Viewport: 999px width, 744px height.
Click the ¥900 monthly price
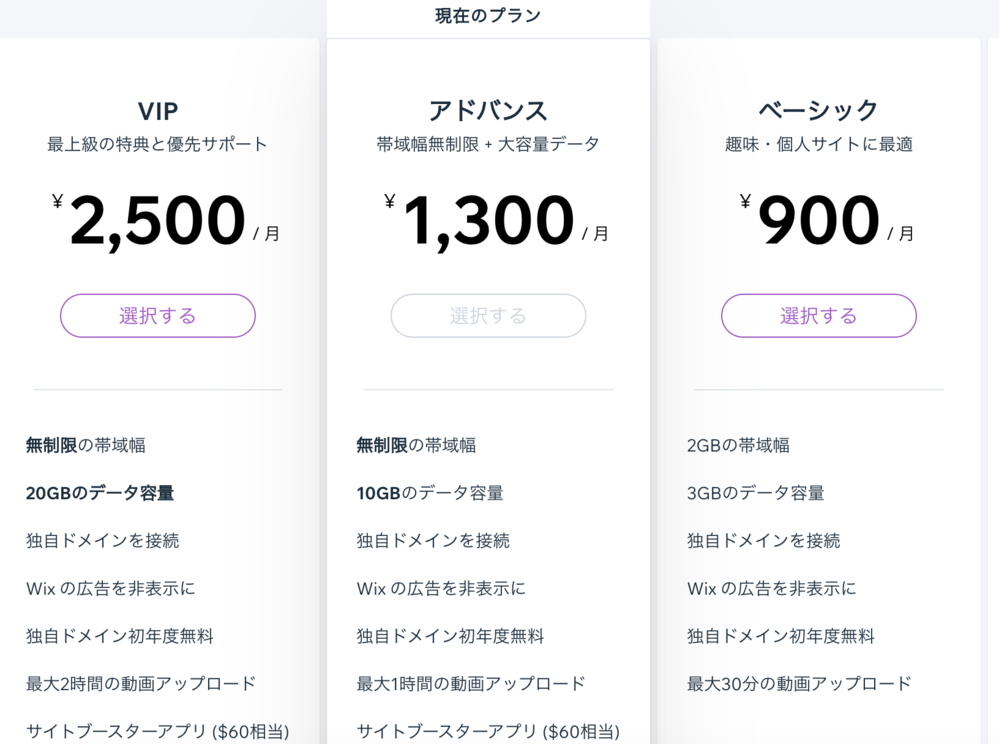pos(827,220)
